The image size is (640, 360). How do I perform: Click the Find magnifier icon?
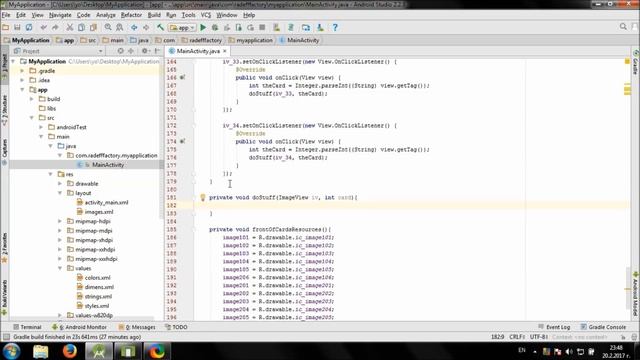pyautogui.click(x=108, y=27)
